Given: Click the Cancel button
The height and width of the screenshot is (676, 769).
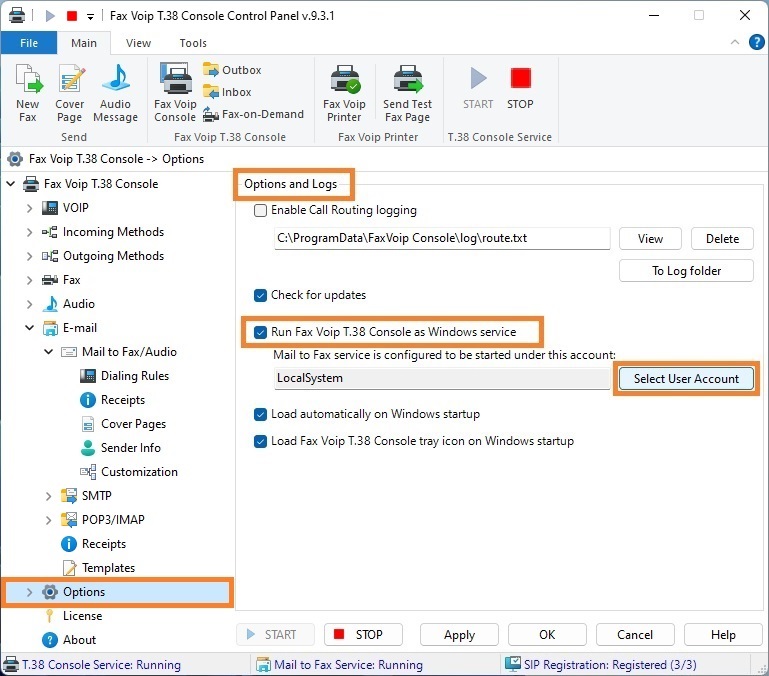Looking at the screenshot, I should (635, 635).
